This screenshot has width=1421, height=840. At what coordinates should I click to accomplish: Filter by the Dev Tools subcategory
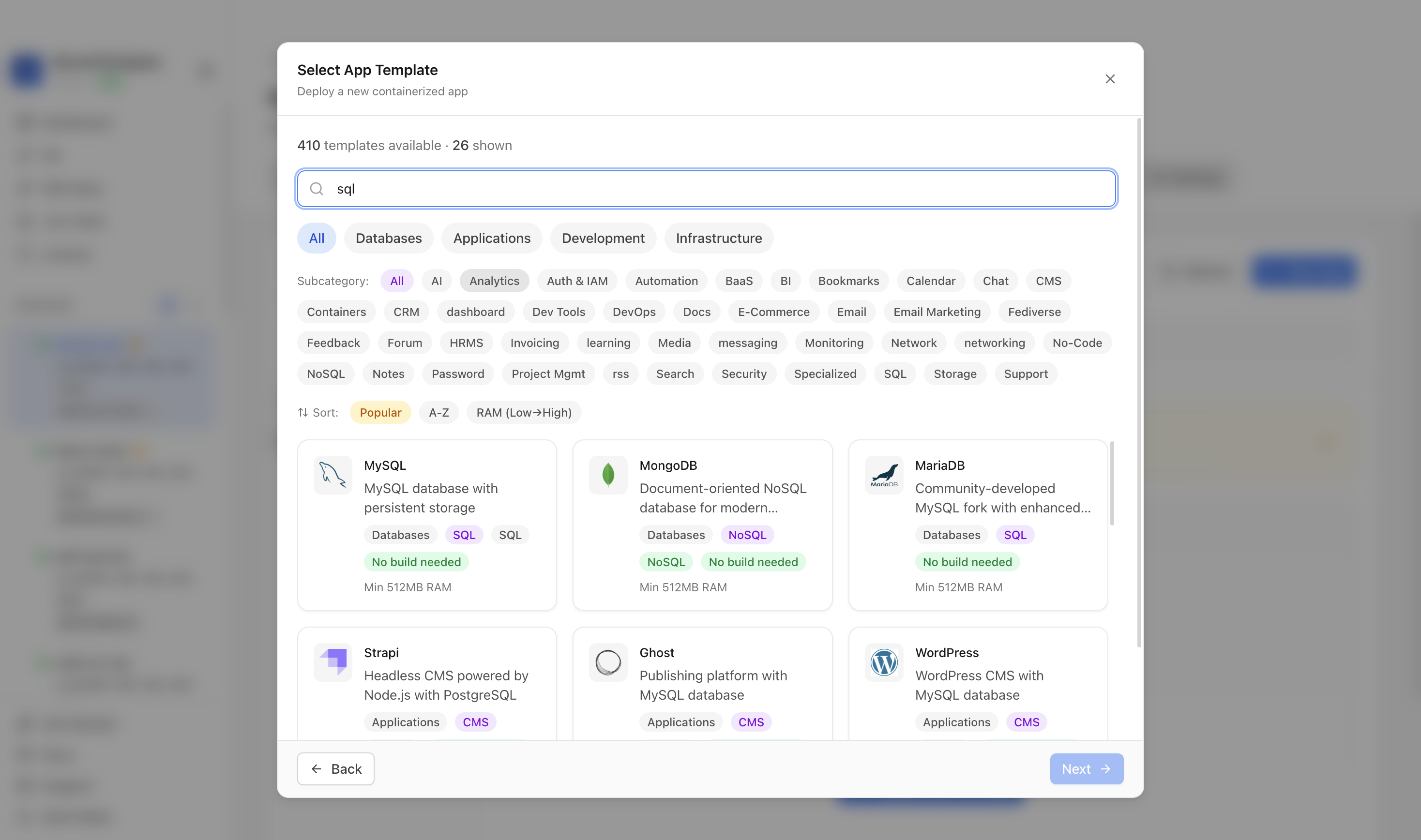point(558,312)
